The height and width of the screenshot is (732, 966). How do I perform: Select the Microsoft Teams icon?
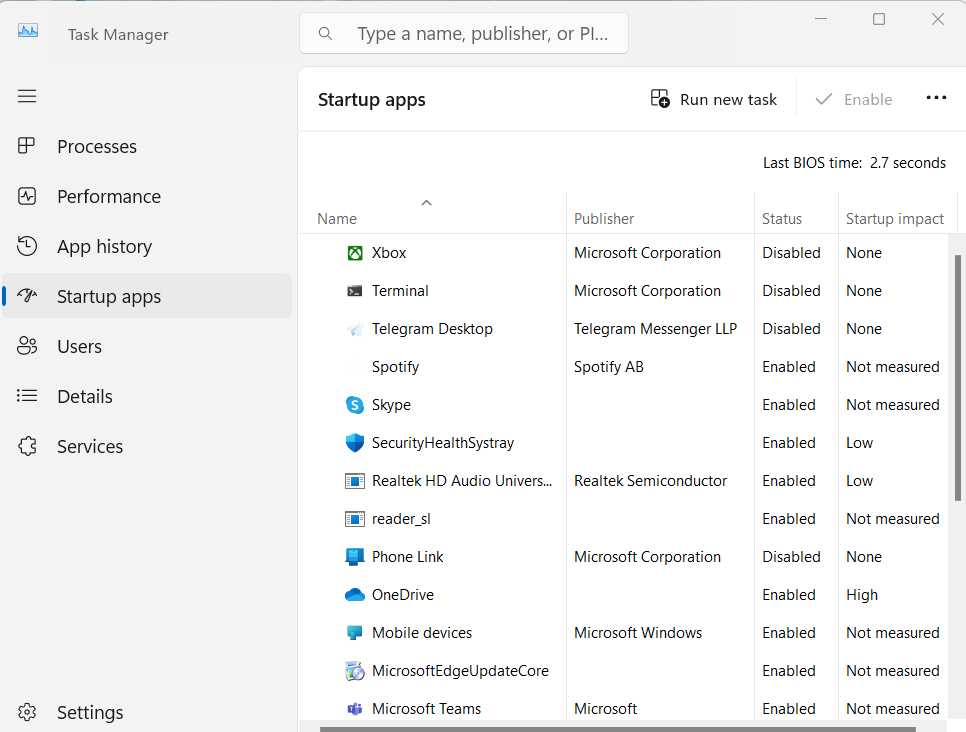click(x=355, y=709)
